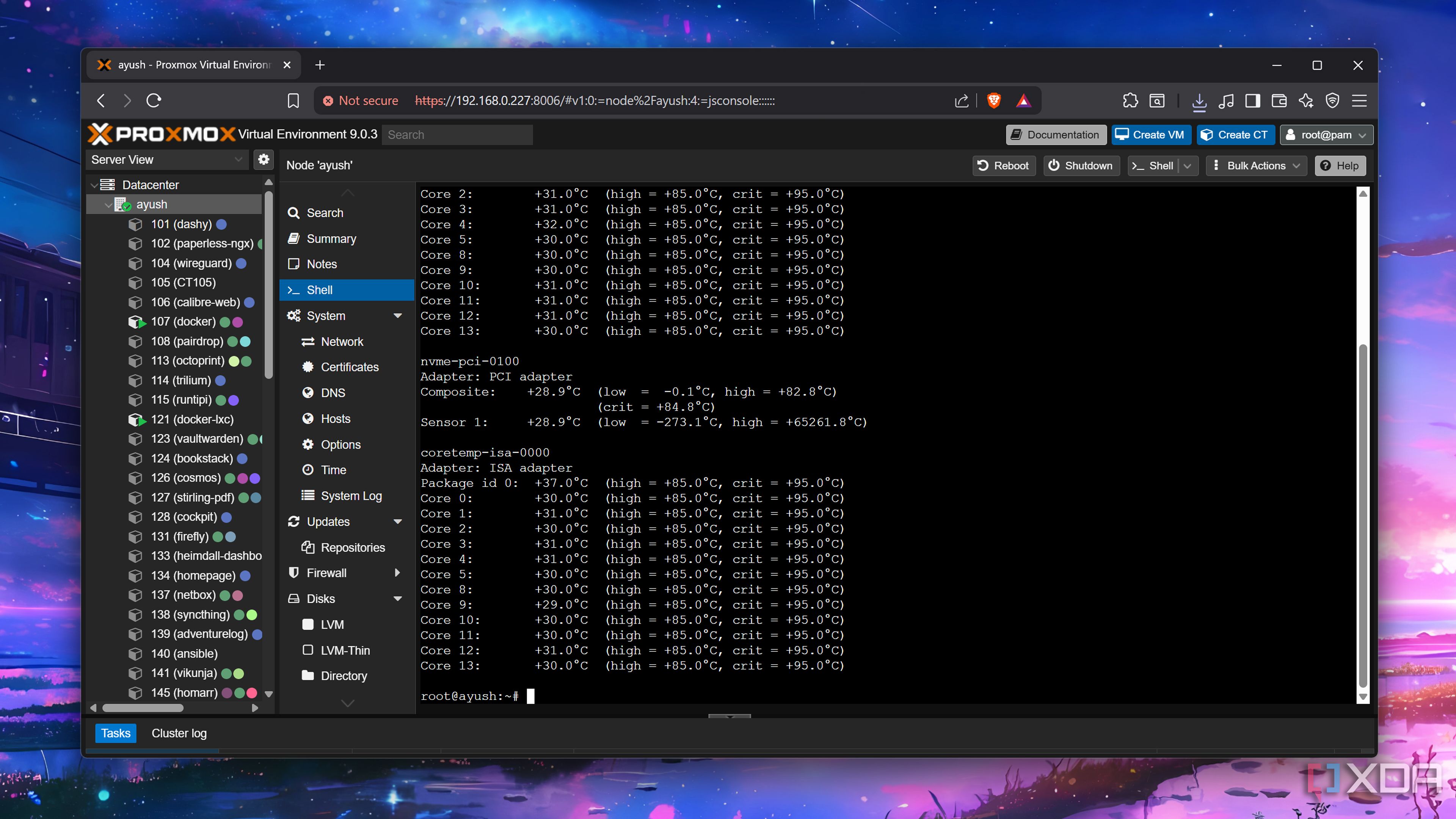This screenshot has width=1456, height=819.
Task: Collapse the ayush node in the tree
Action: click(x=108, y=205)
